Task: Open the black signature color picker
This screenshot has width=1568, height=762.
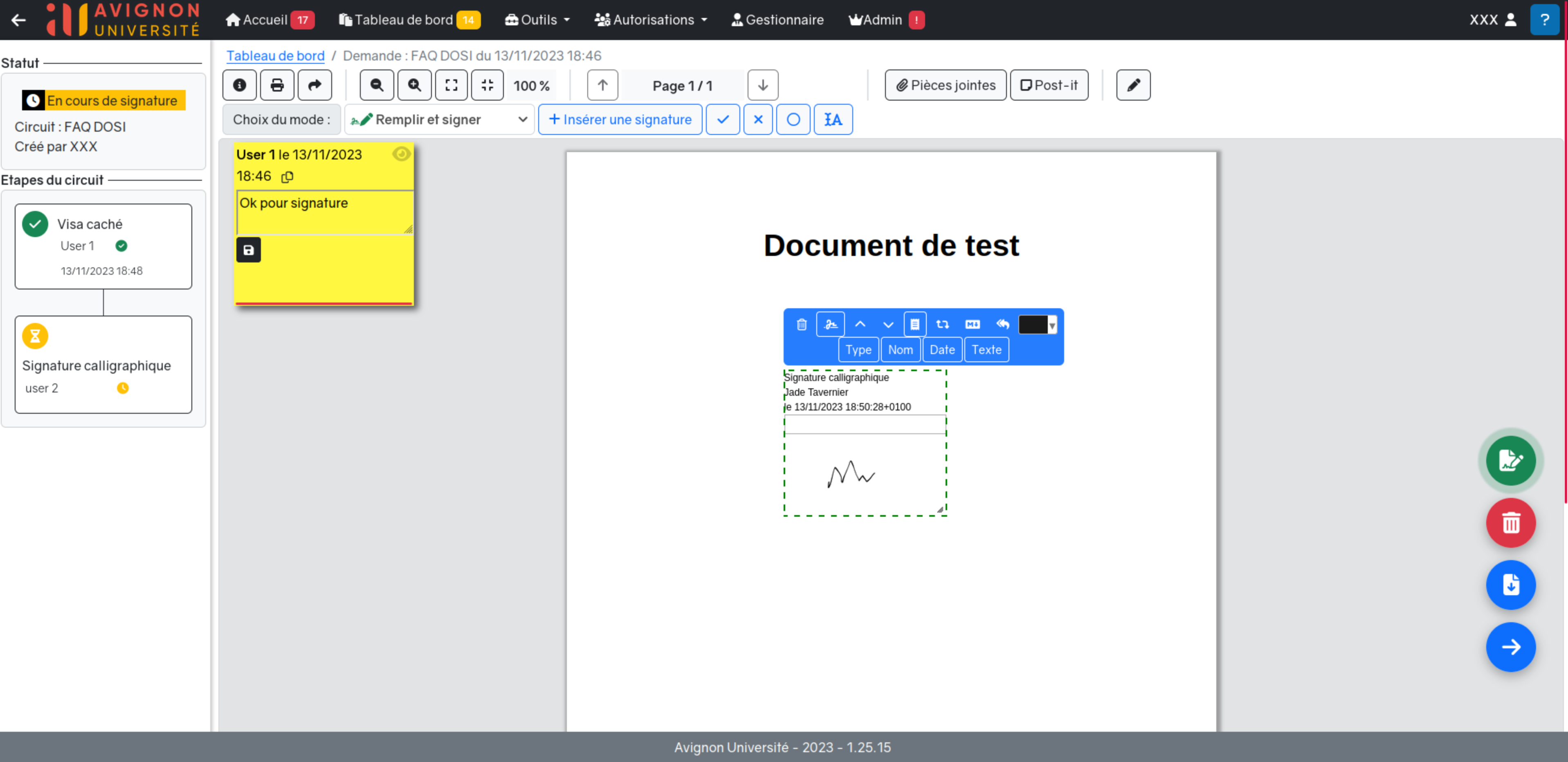Action: coord(1037,325)
